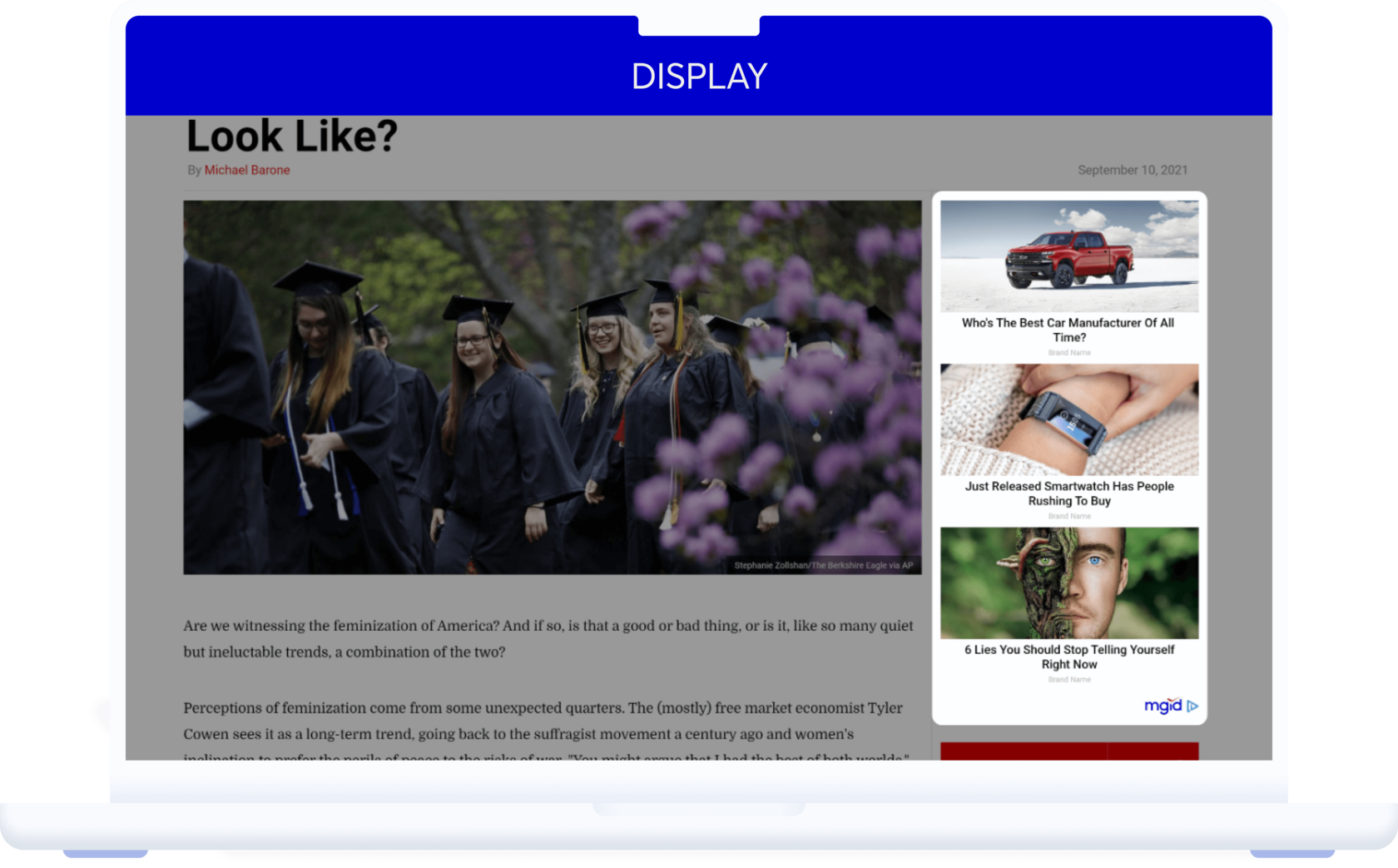Click the AdChoices triangle icon beside mgid
Screen dimensions: 1398x868
(x=1192, y=706)
